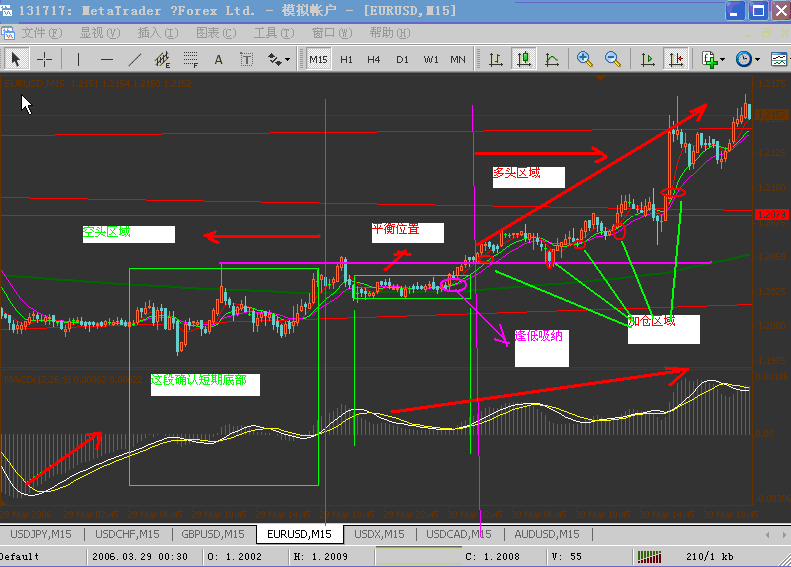Switch to D1 timeframe

point(402,60)
